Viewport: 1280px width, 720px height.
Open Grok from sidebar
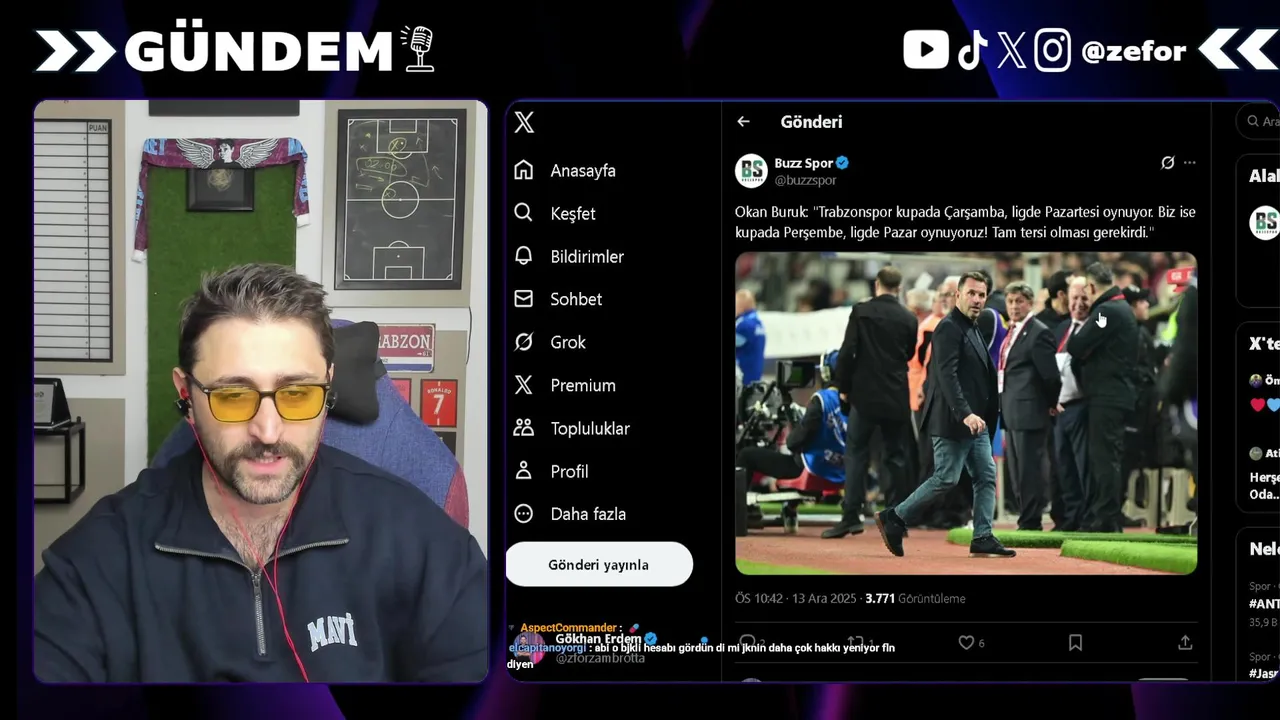(x=550, y=342)
